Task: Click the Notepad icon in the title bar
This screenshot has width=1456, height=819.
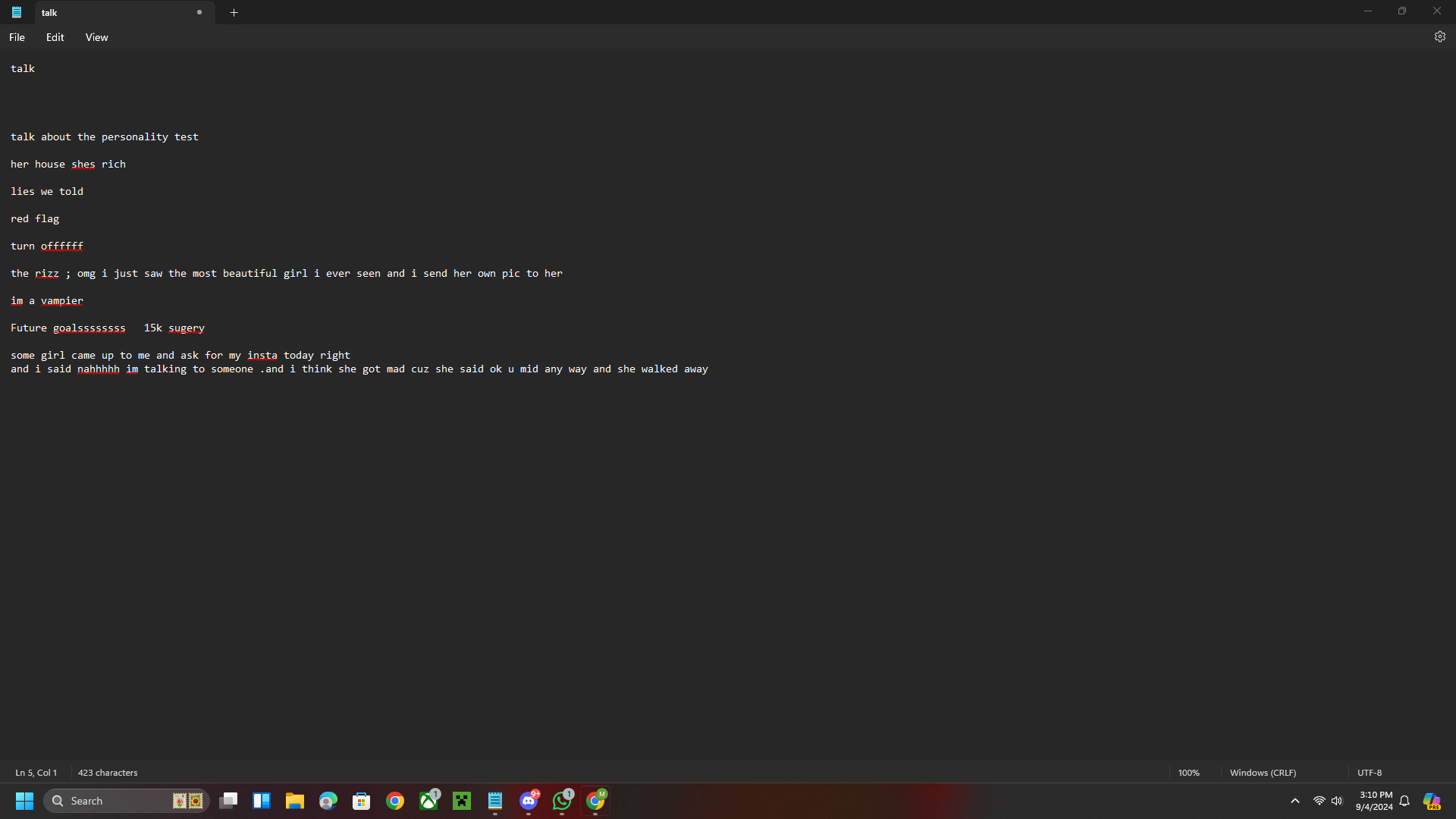Action: point(15,12)
